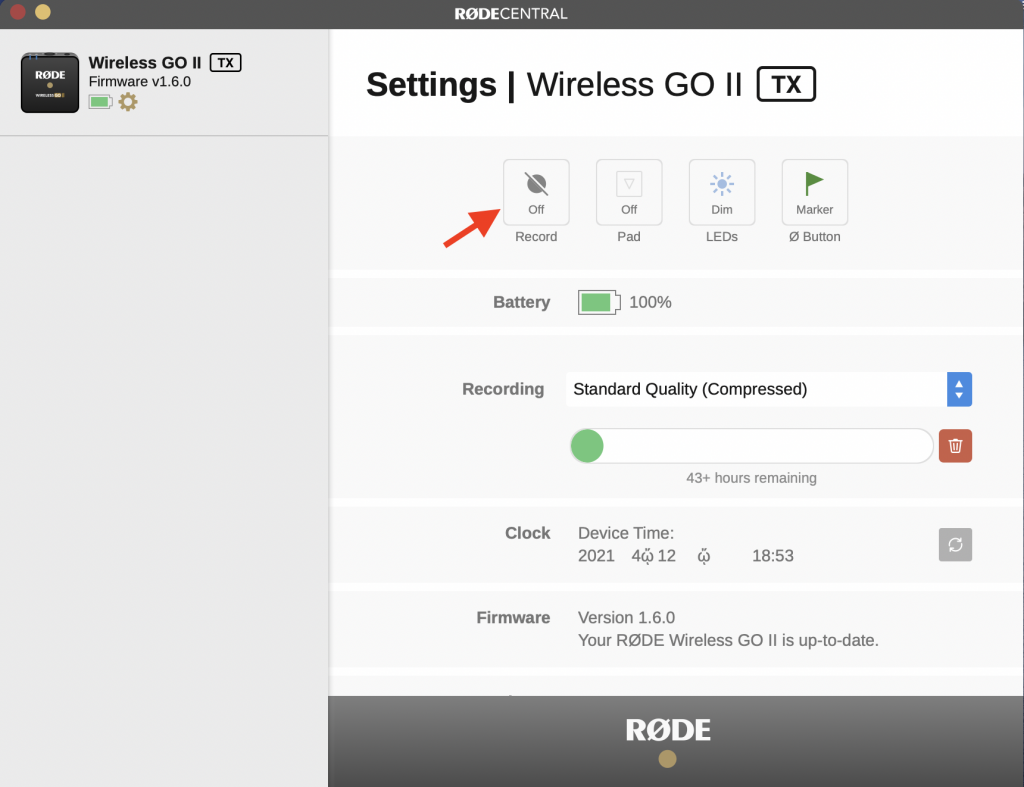Click the 100% battery value
This screenshot has width=1024, height=787.
(650, 302)
